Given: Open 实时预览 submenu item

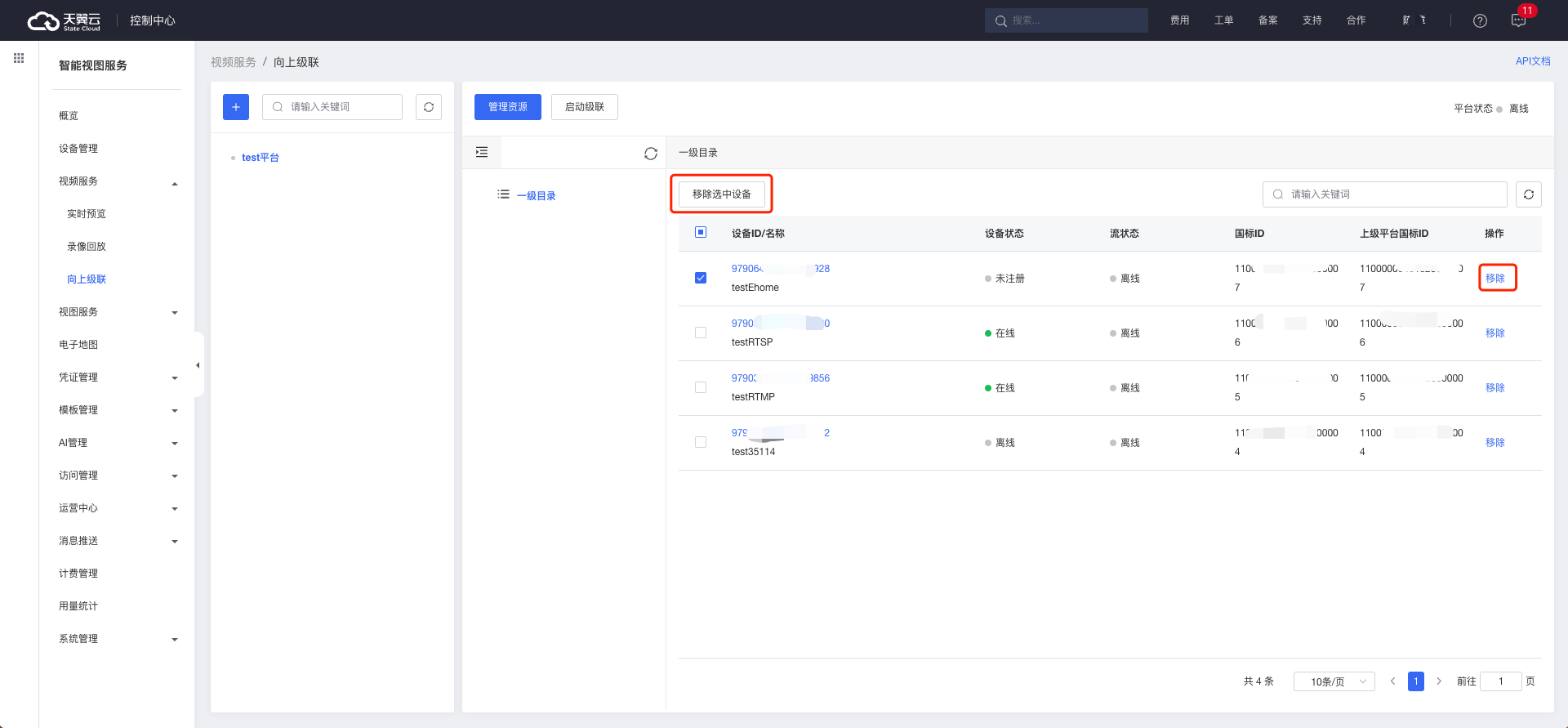Looking at the screenshot, I should pyautogui.click(x=87, y=214).
